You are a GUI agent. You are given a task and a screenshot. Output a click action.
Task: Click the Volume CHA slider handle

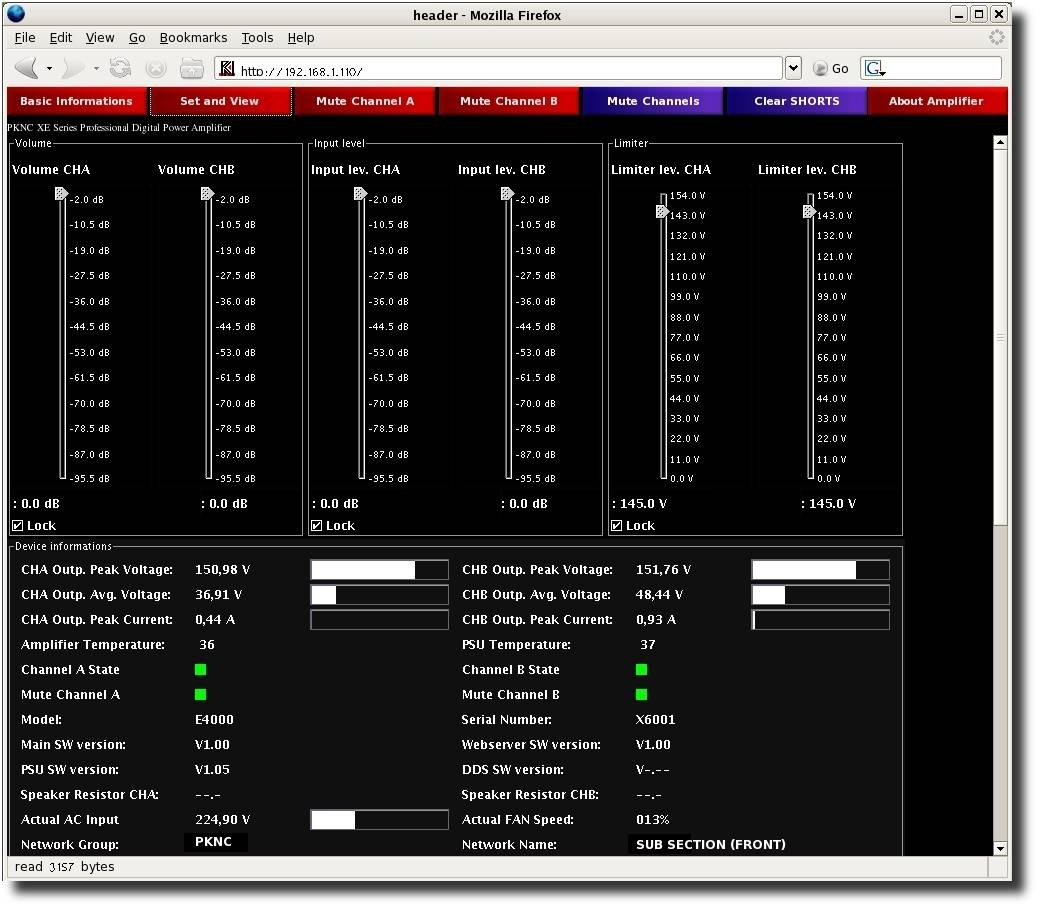[61, 194]
